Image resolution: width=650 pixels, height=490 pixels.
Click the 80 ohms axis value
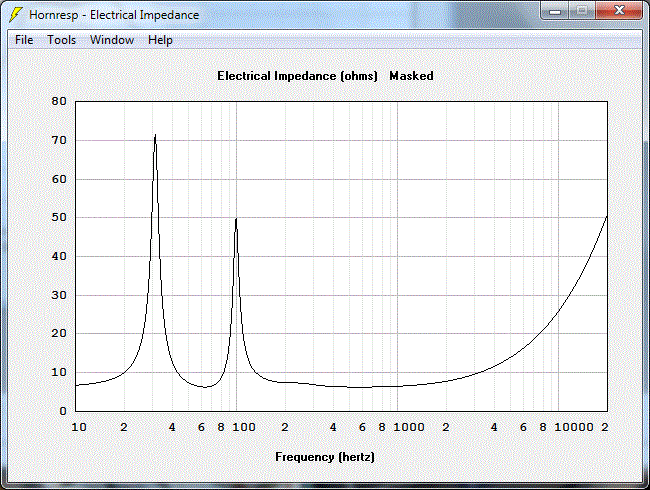click(x=59, y=101)
